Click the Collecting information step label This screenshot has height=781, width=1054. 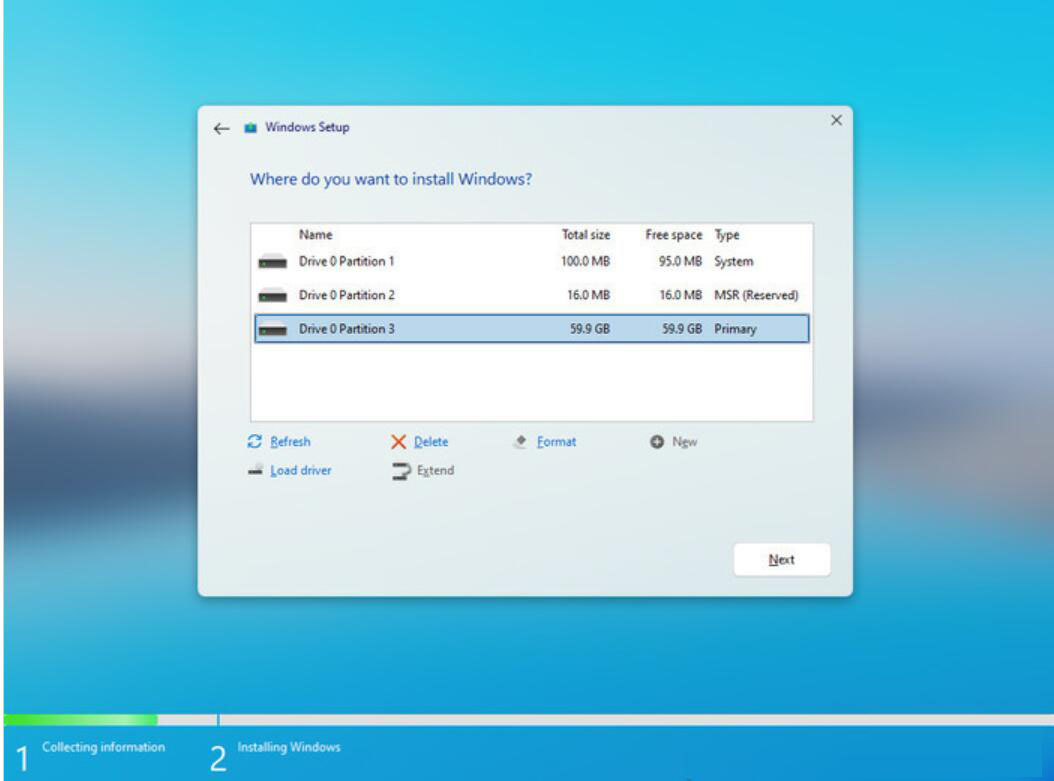(103, 748)
